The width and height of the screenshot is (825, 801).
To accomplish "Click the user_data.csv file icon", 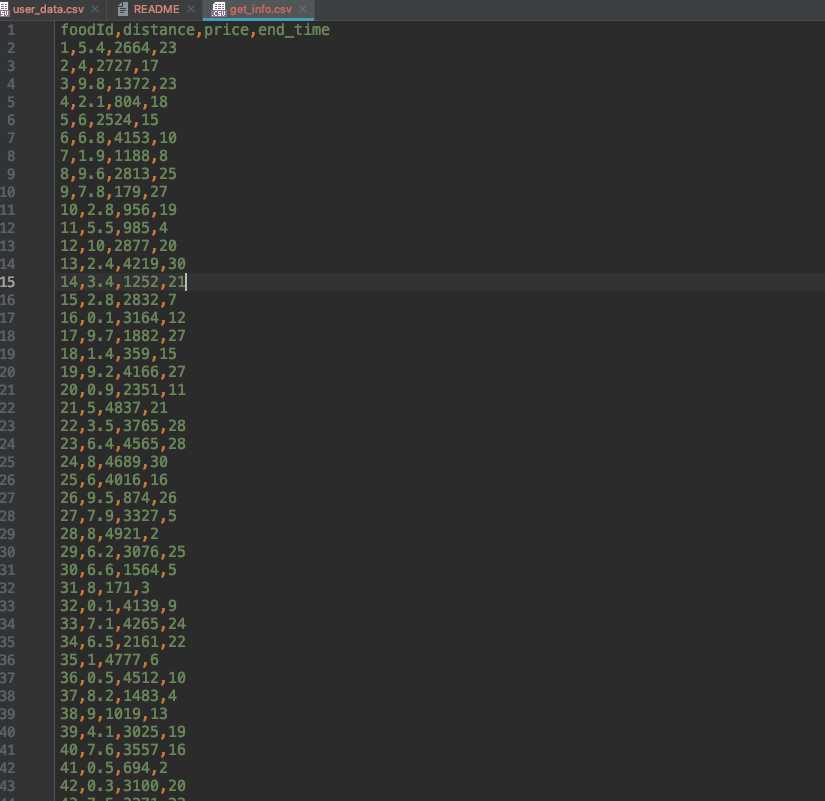I will click(4, 9).
